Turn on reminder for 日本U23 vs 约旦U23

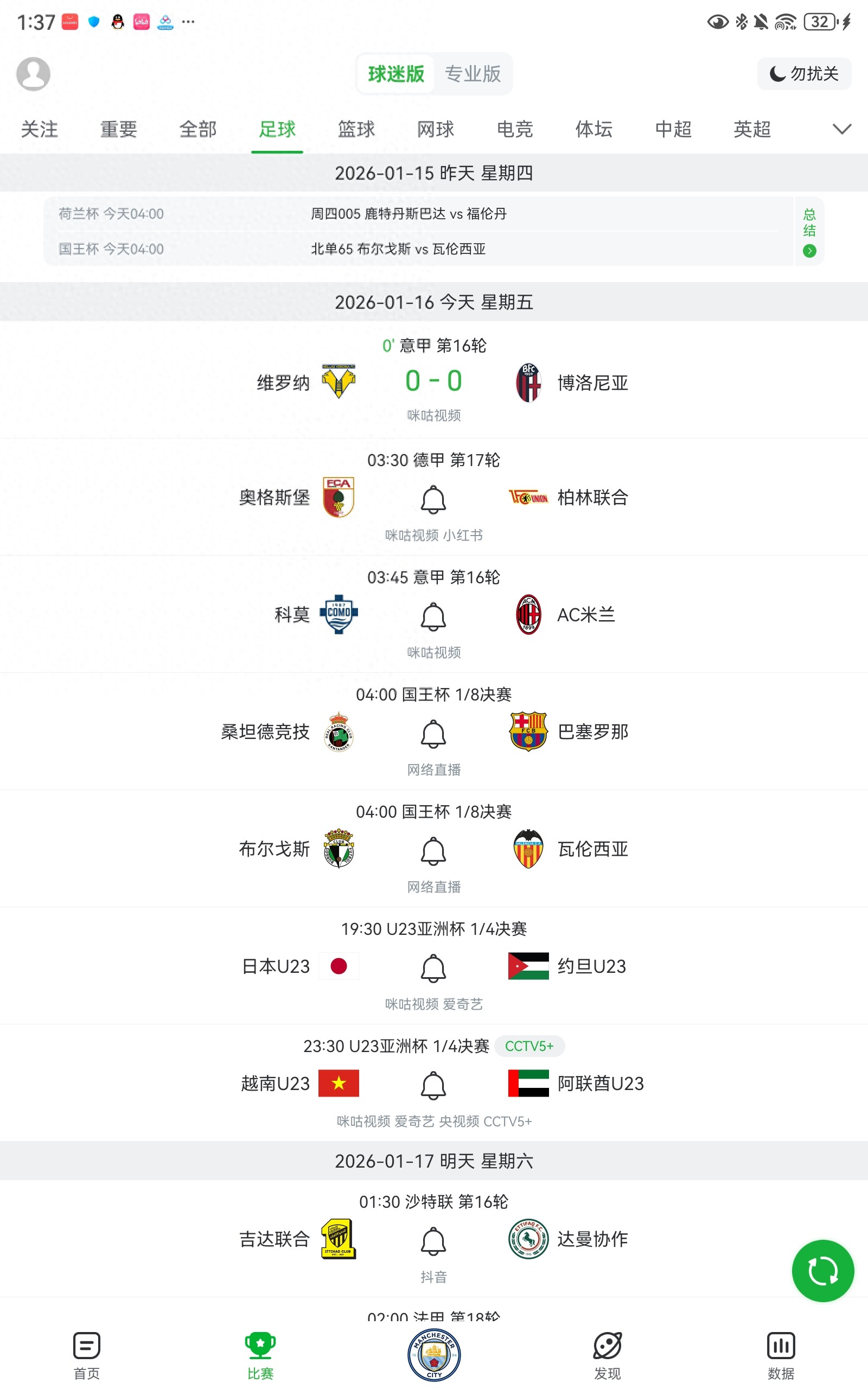tap(433, 969)
